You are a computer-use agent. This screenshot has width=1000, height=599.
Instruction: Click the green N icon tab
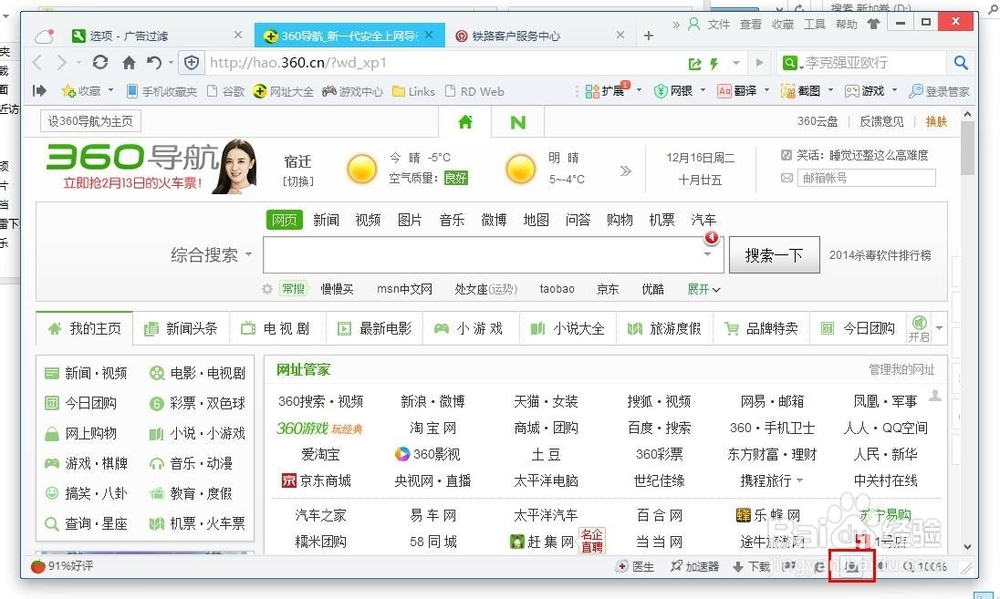(518, 121)
